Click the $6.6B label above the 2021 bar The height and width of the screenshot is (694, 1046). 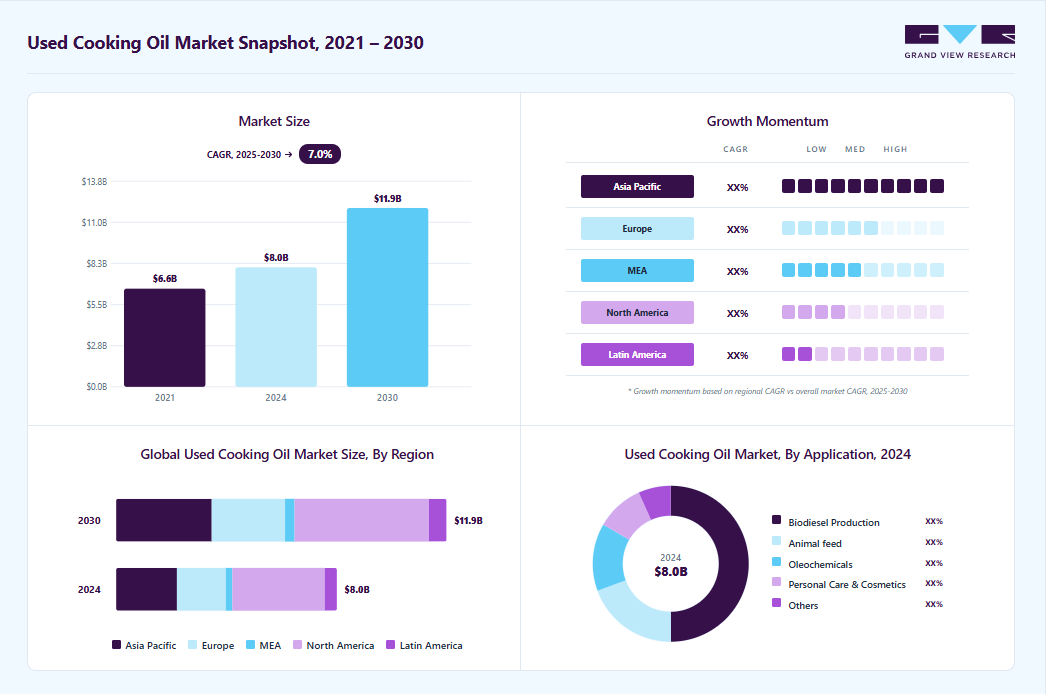(x=165, y=278)
